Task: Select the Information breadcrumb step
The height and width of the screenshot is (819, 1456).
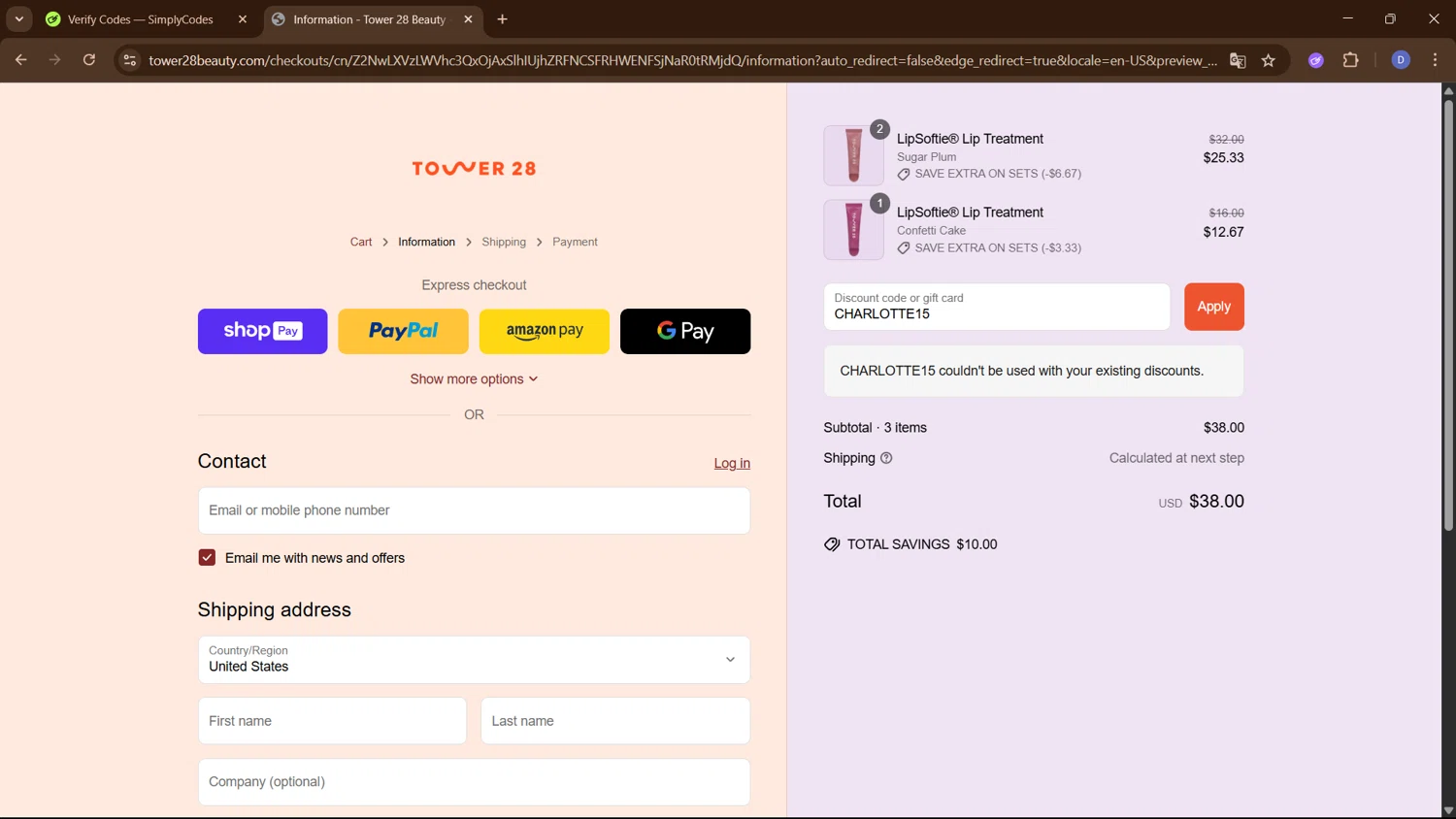Action: coord(426,242)
